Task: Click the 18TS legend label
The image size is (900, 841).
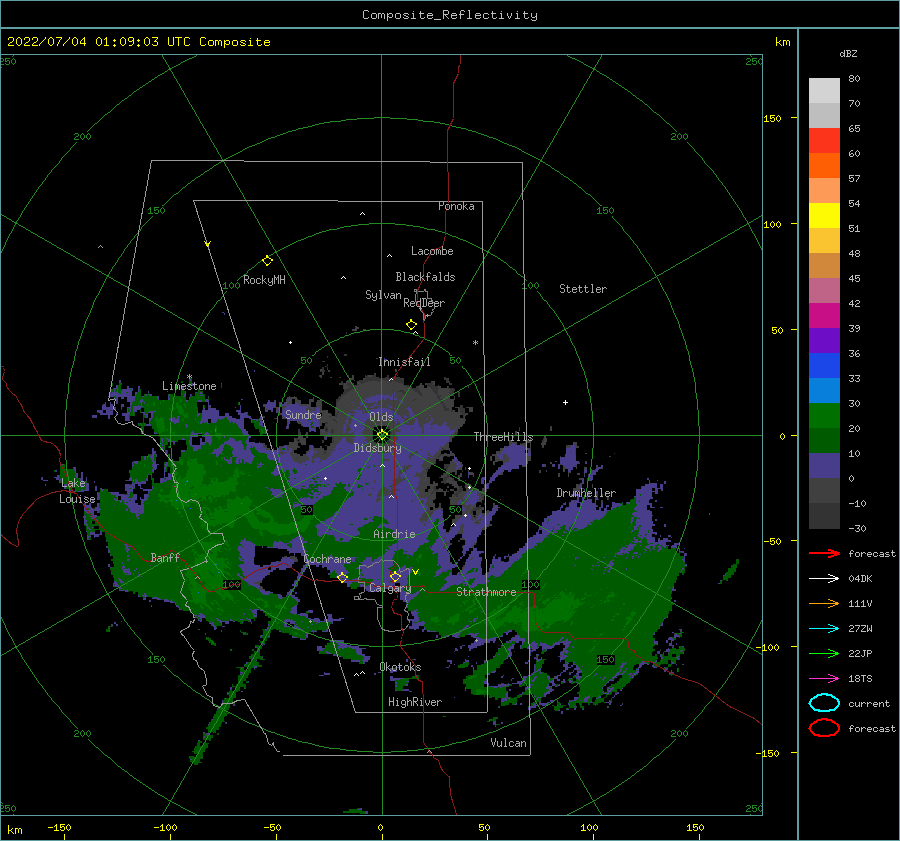Action: coord(860,679)
